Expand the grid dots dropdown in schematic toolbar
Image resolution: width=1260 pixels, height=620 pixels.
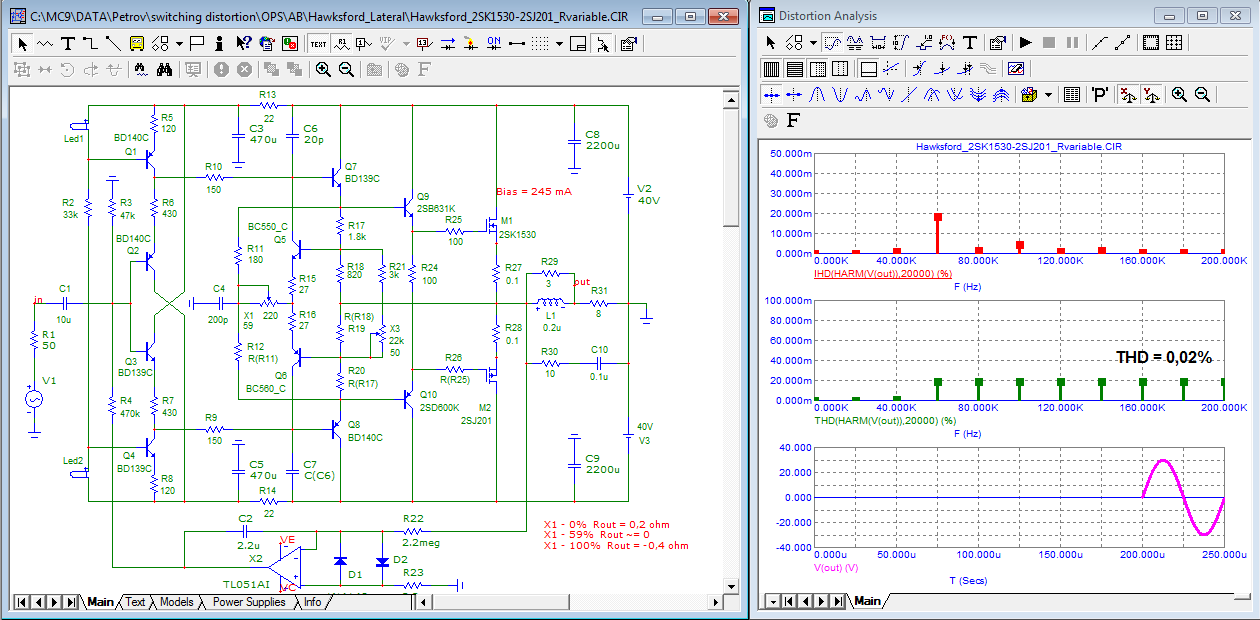[559, 44]
